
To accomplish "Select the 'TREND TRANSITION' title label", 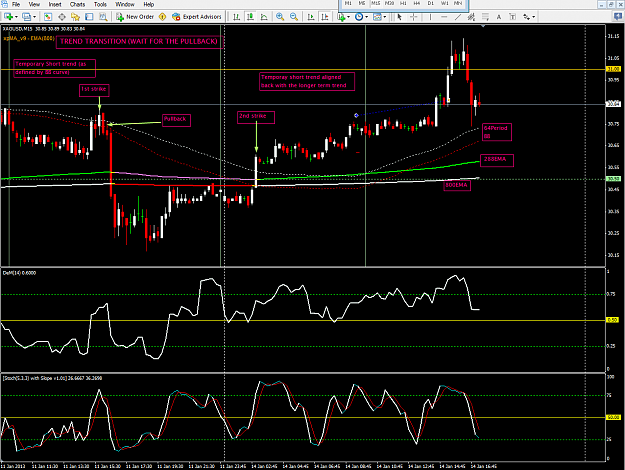I will pos(139,42).
